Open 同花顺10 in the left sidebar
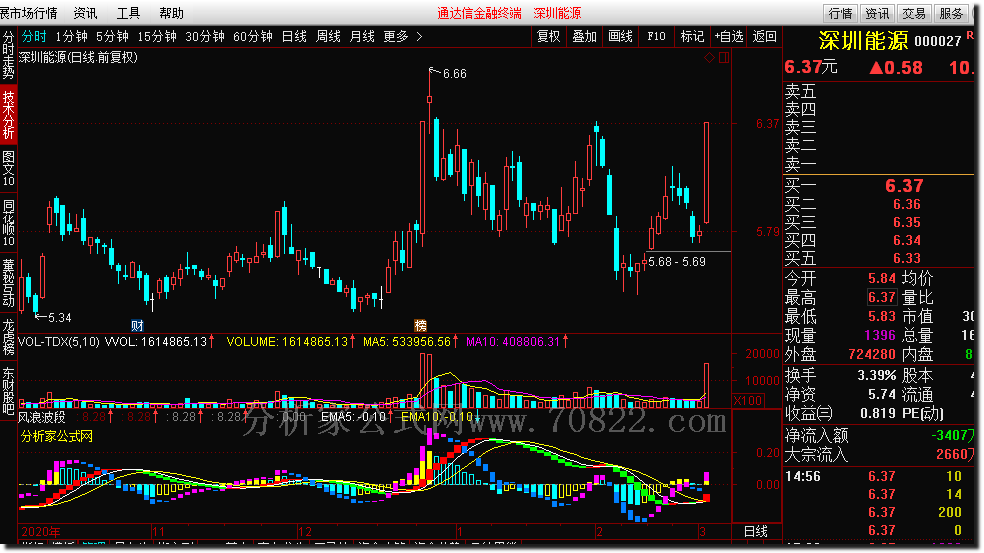Image resolution: width=984 pixels, height=553 pixels. (x=8, y=223)
